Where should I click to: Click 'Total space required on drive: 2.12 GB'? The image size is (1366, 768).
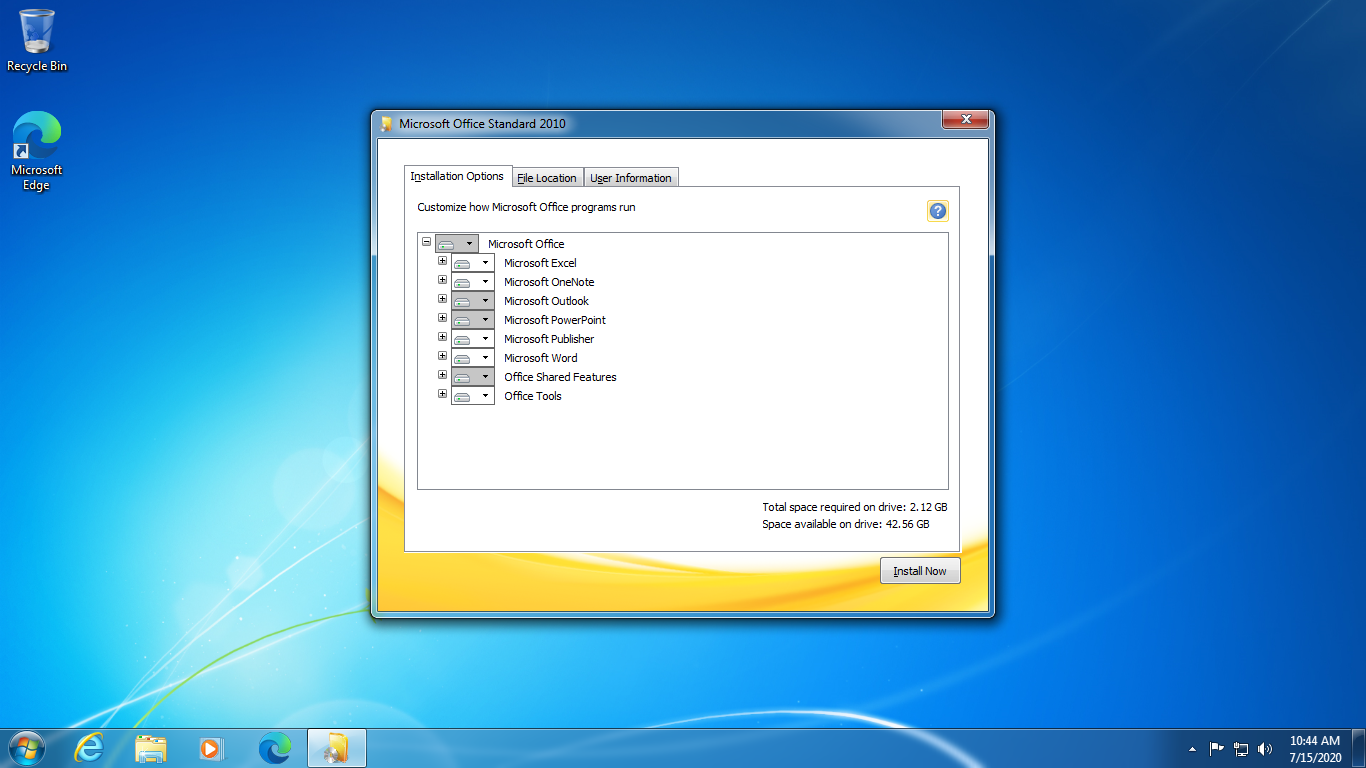pyautogui.click(x=855, y=507)
